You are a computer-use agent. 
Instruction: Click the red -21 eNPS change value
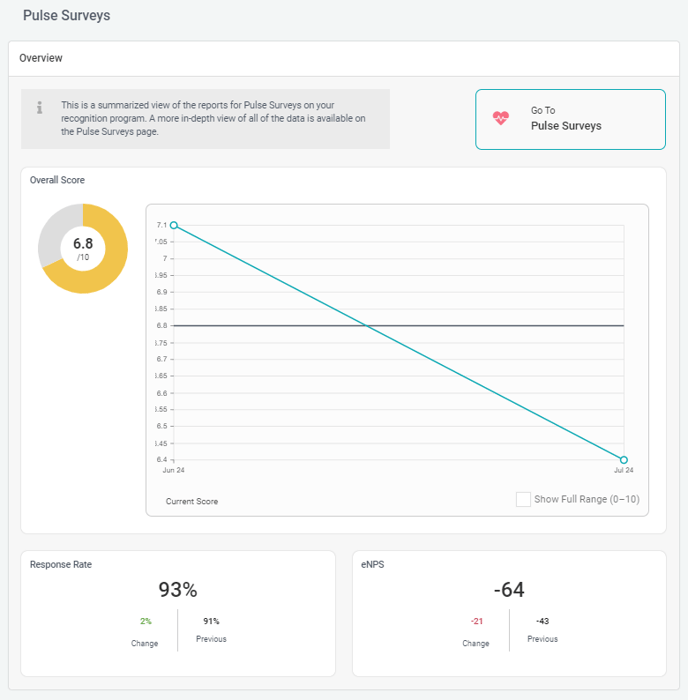(x=476, y=621)
